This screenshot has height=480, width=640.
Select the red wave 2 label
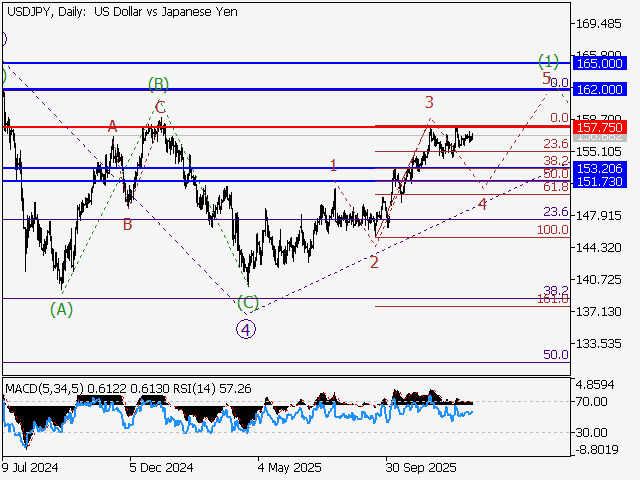point(373,262)
